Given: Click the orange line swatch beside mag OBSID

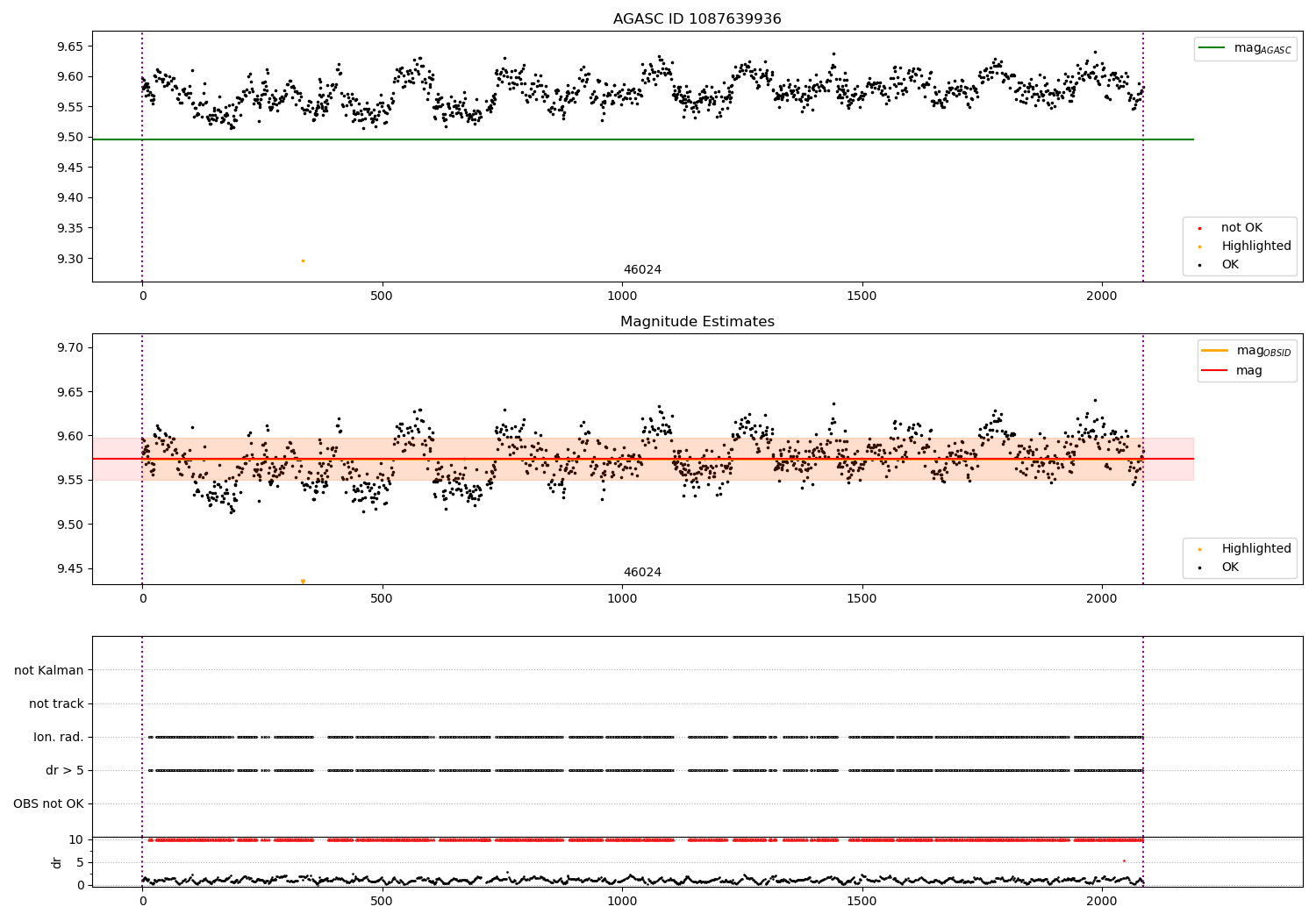Looking at the screenshot, I should 1215,351.
